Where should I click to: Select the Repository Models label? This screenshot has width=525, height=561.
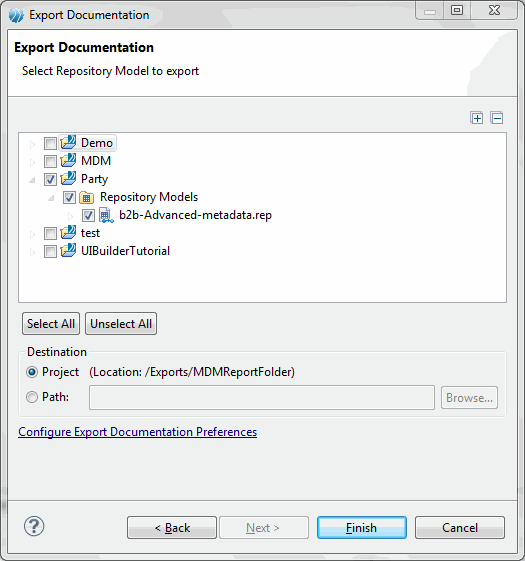pos(149,197)
